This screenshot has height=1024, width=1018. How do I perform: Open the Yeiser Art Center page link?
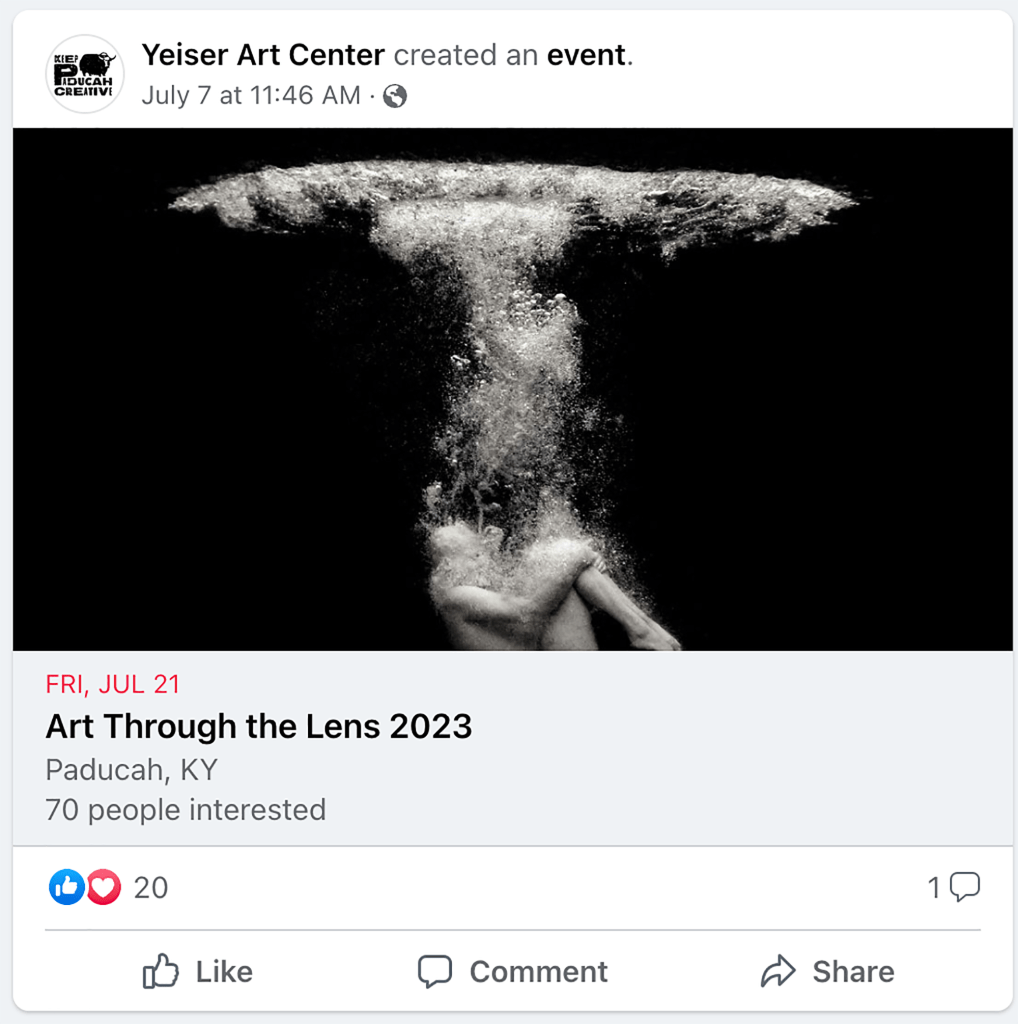pos(263,55)
